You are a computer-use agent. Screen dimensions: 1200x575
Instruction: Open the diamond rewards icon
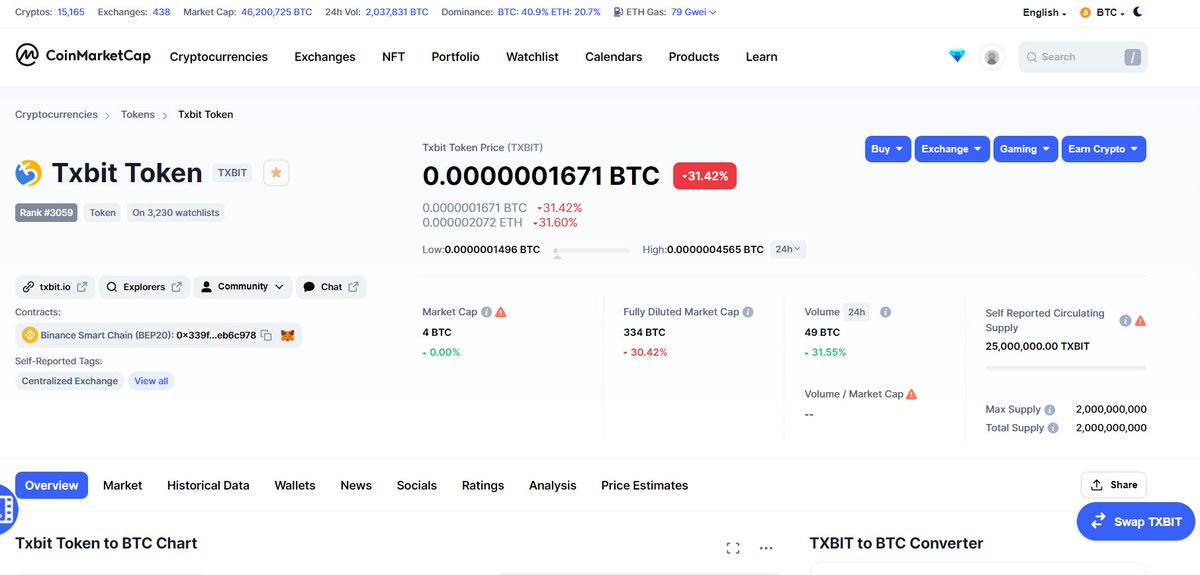[957, 56]
